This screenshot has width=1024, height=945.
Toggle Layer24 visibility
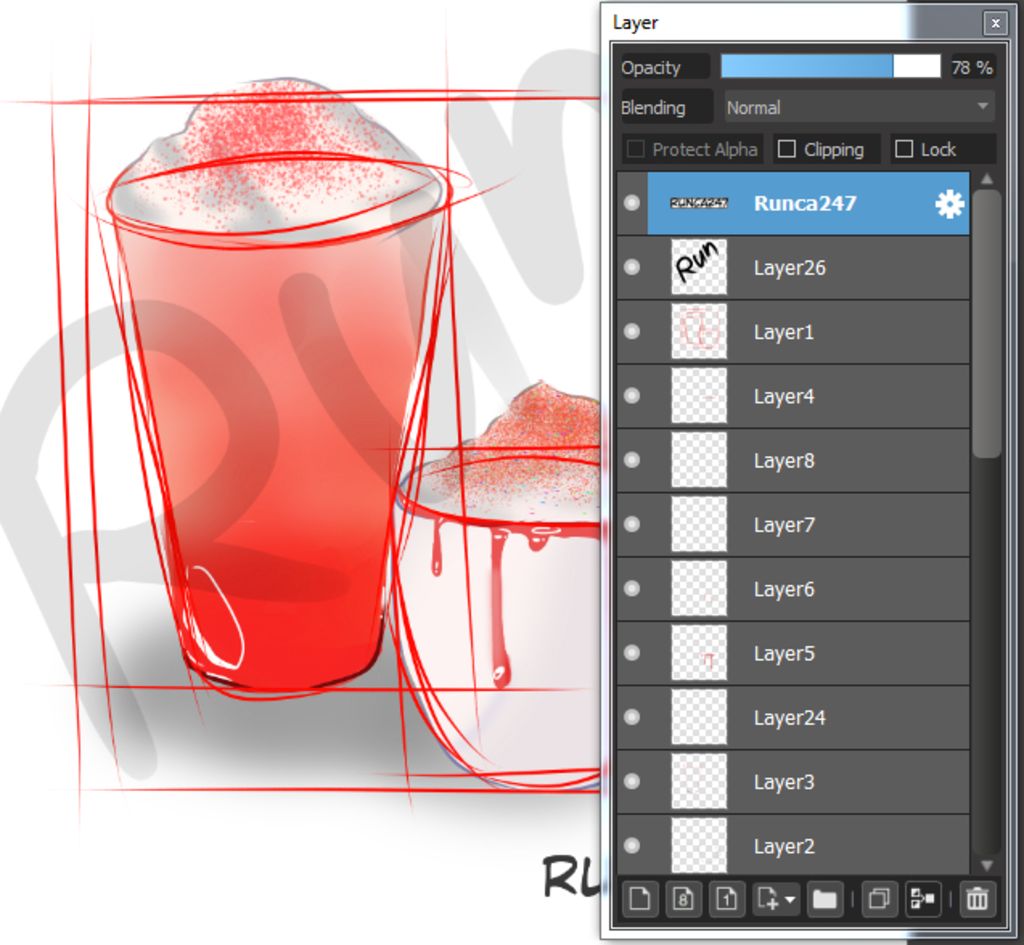tap(632, 717)
